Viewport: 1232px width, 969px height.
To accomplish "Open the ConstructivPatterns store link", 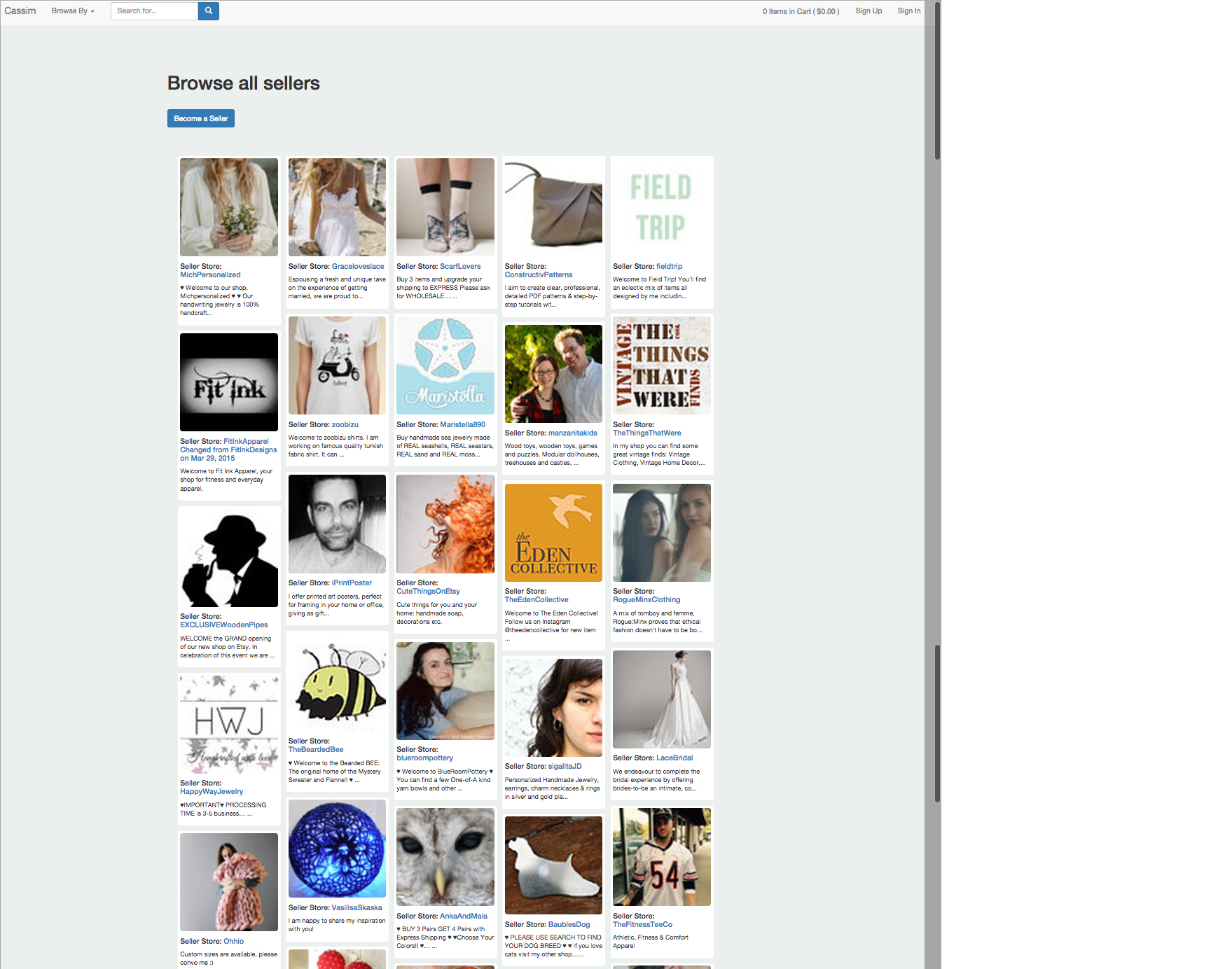I will (539, 275).
